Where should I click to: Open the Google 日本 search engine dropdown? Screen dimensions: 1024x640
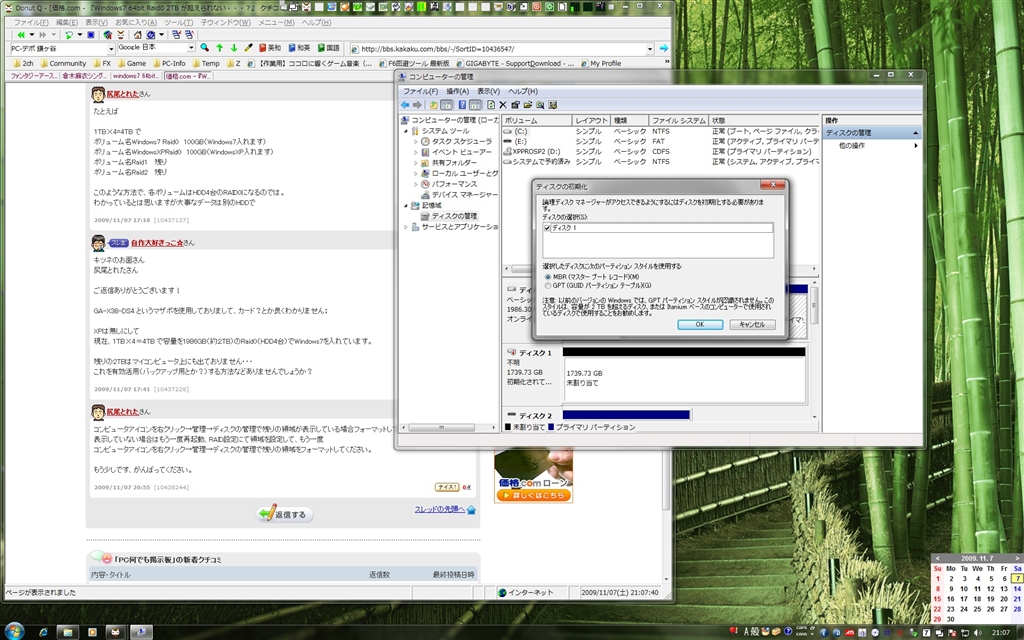pos(190,48)
